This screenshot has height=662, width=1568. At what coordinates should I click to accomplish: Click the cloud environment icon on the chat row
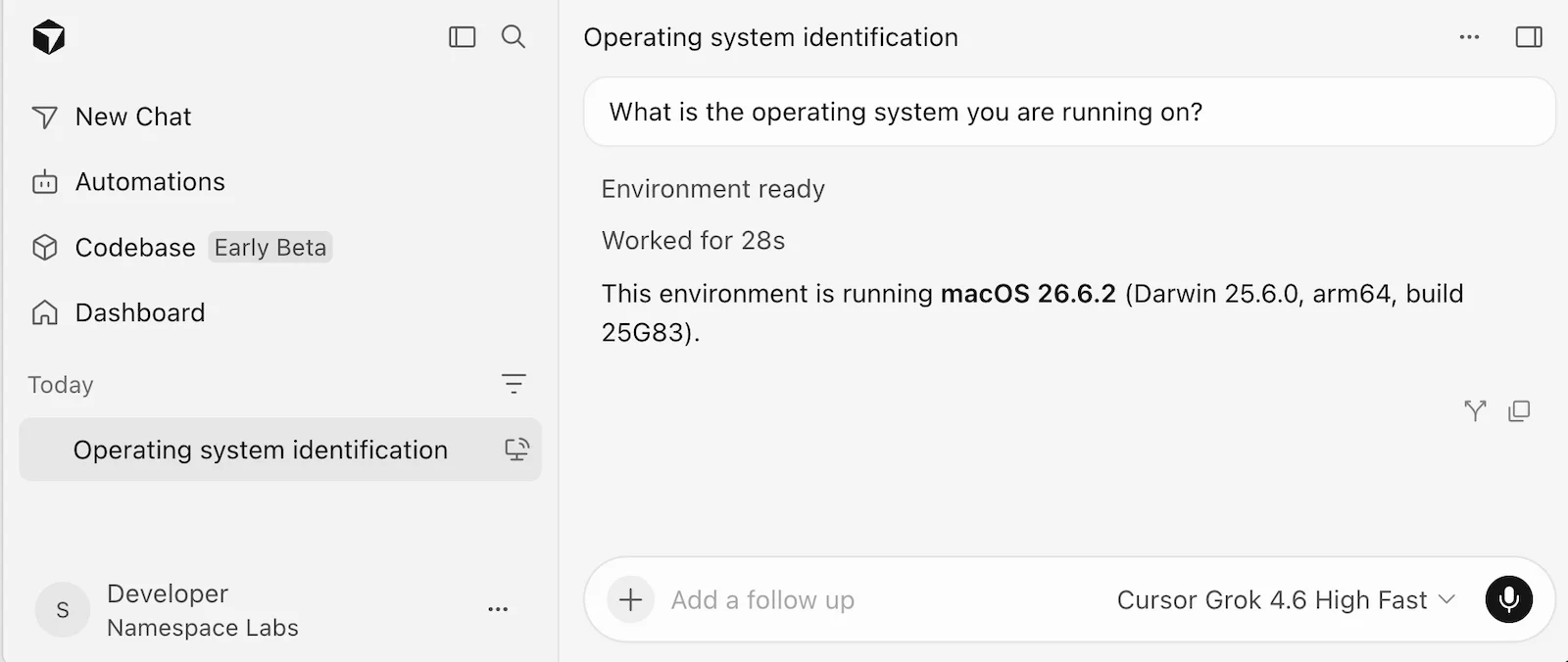516,449
